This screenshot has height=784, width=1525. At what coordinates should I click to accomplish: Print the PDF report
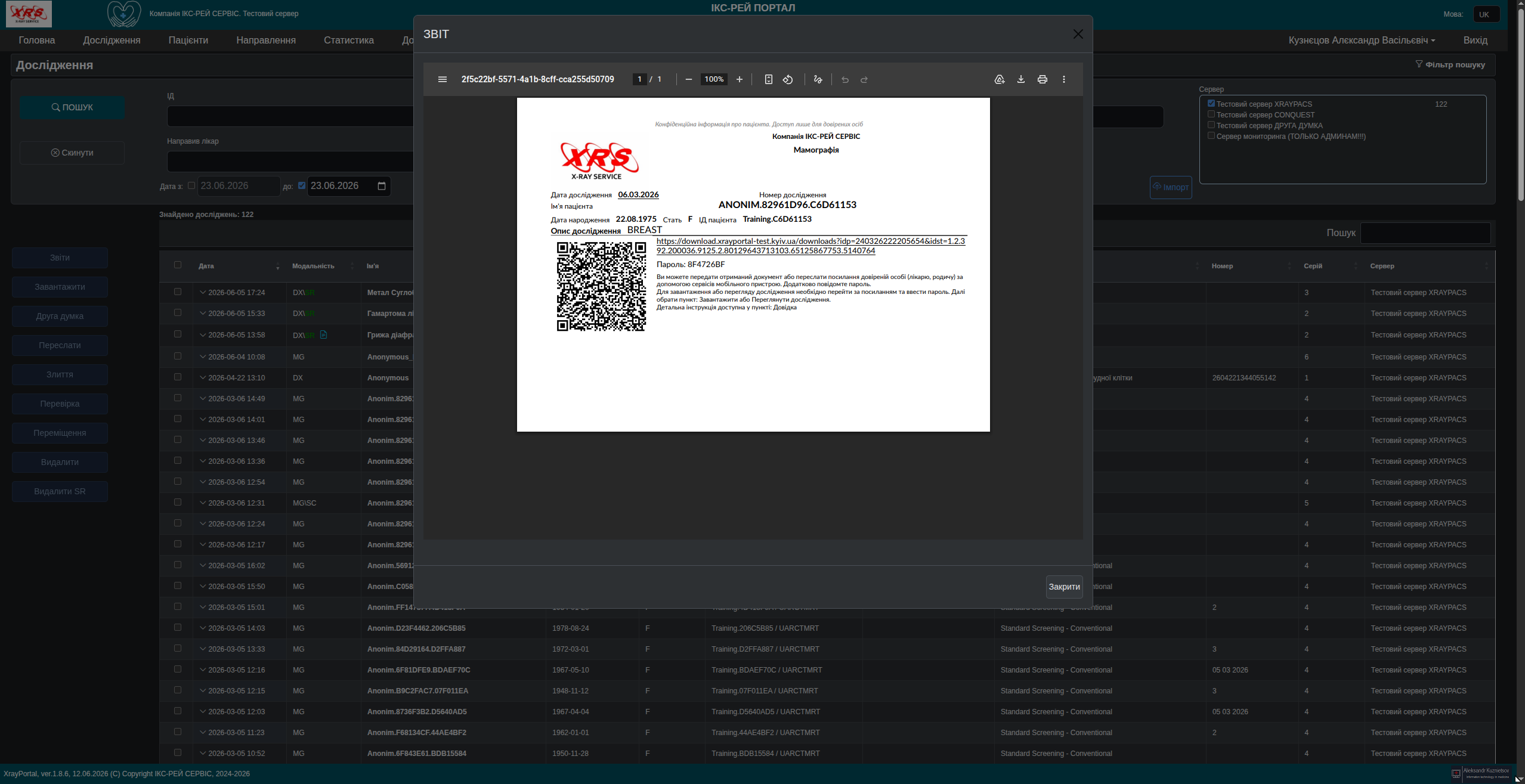(x=1043, y=79)
